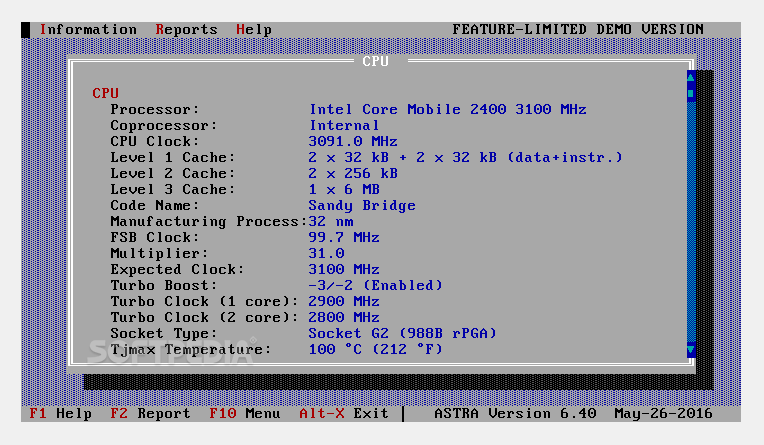Click the 'Turbo Clock (2 core):' label

click(x=204, y=318)
